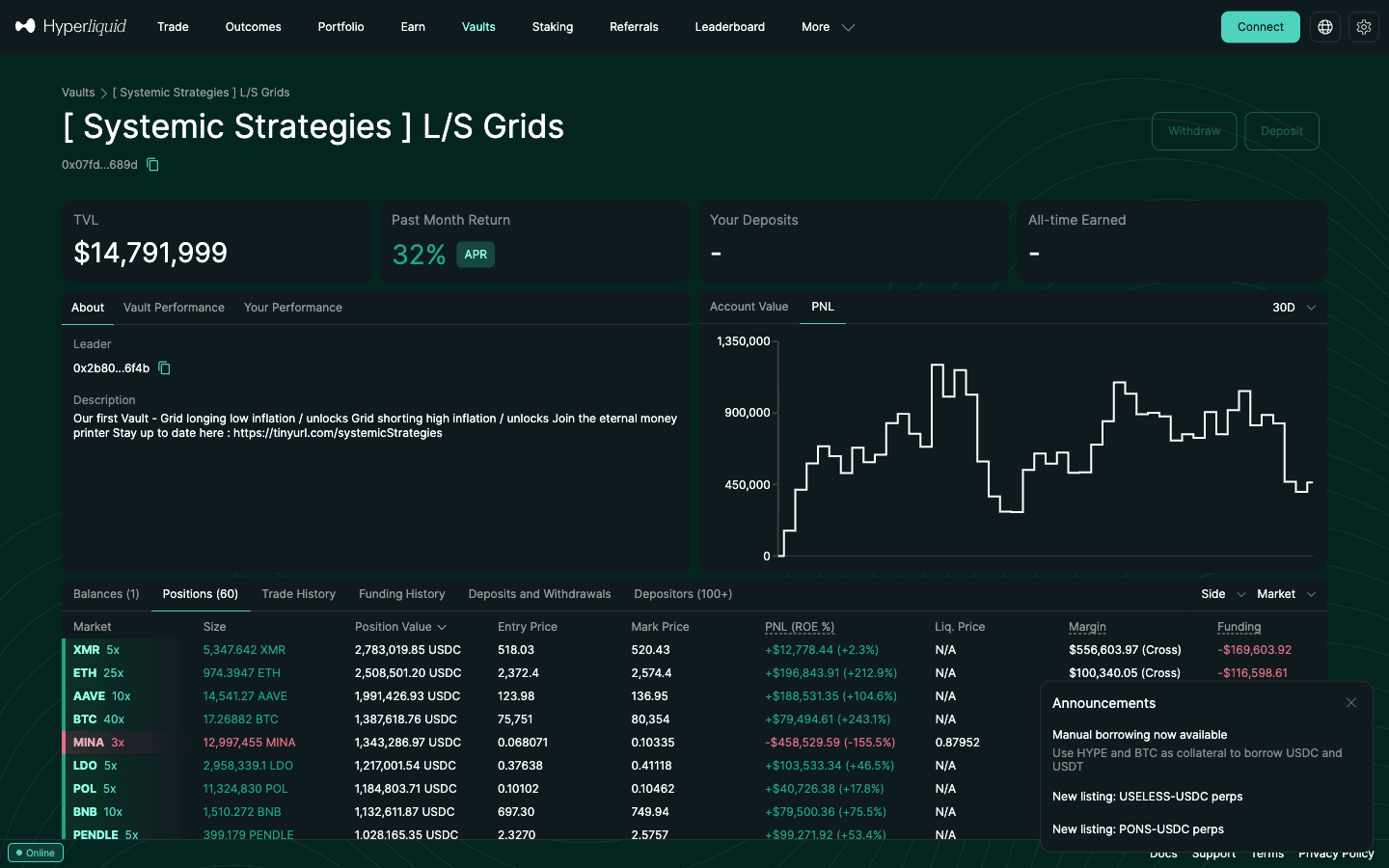Switch to the Vault Performance tab
1389x868 pixels.
tap(174, 308)
